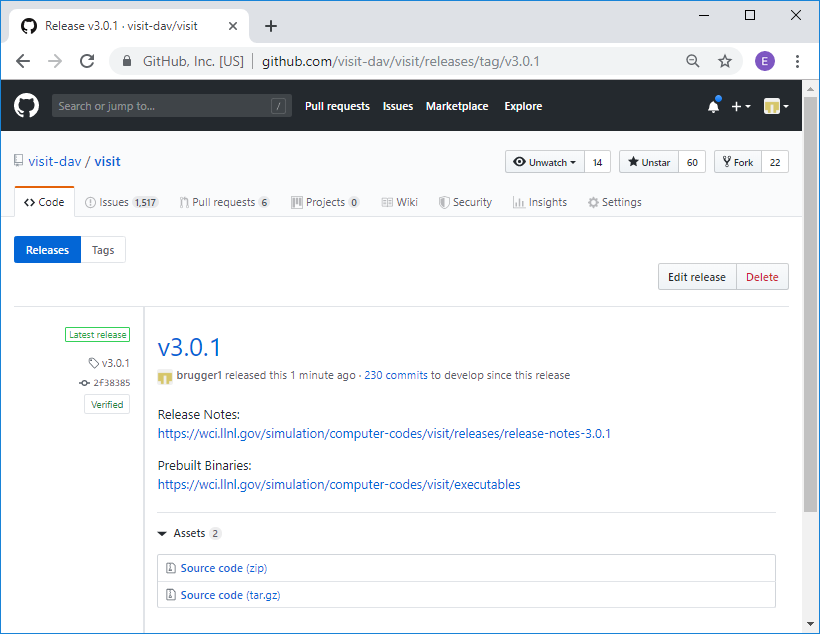Viewport: 820px width, 634px height.
Task: Click the browser back arrow
Action: pos(23,61)
